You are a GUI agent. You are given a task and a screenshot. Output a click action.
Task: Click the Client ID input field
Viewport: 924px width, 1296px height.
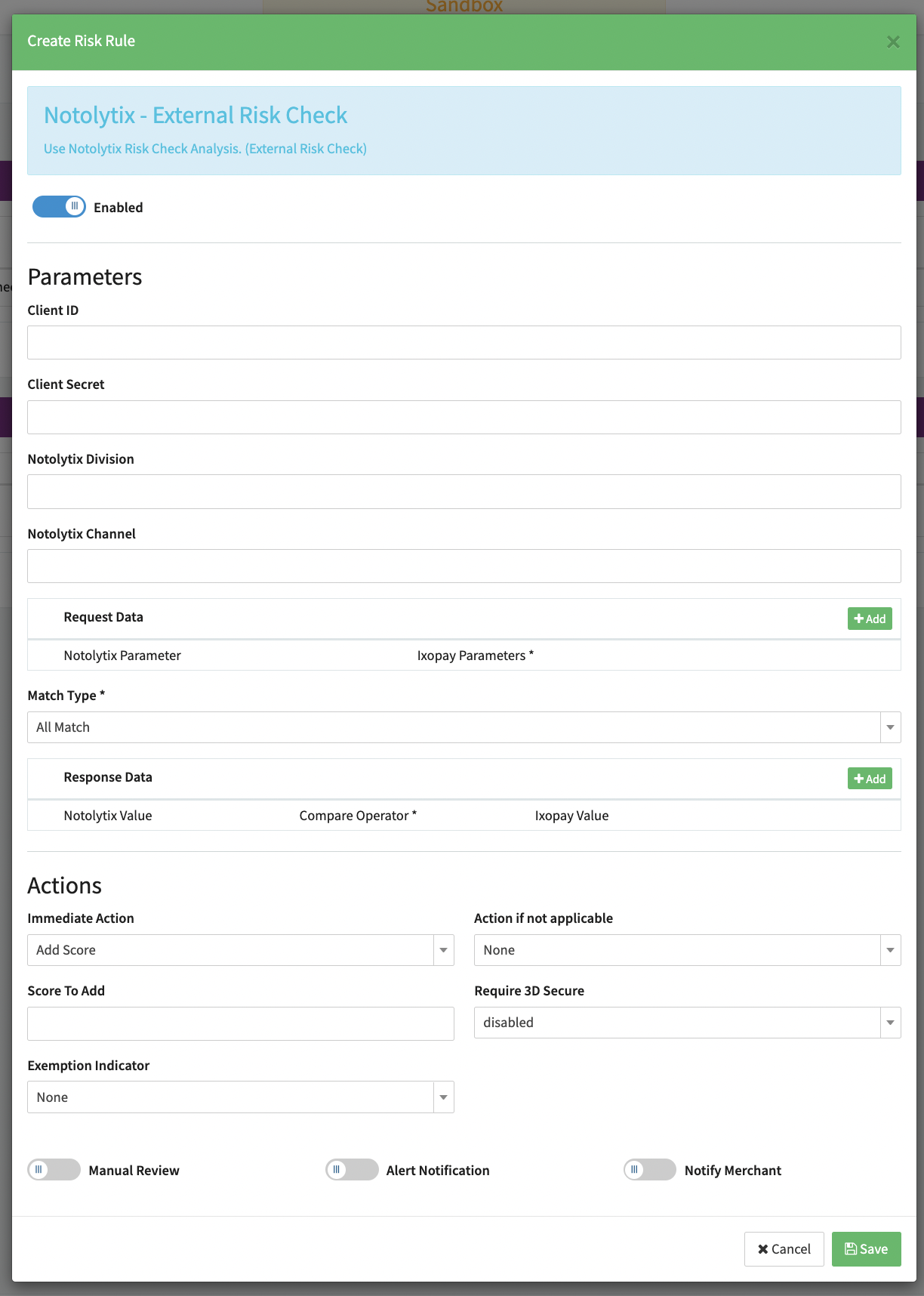coord(464,343)
